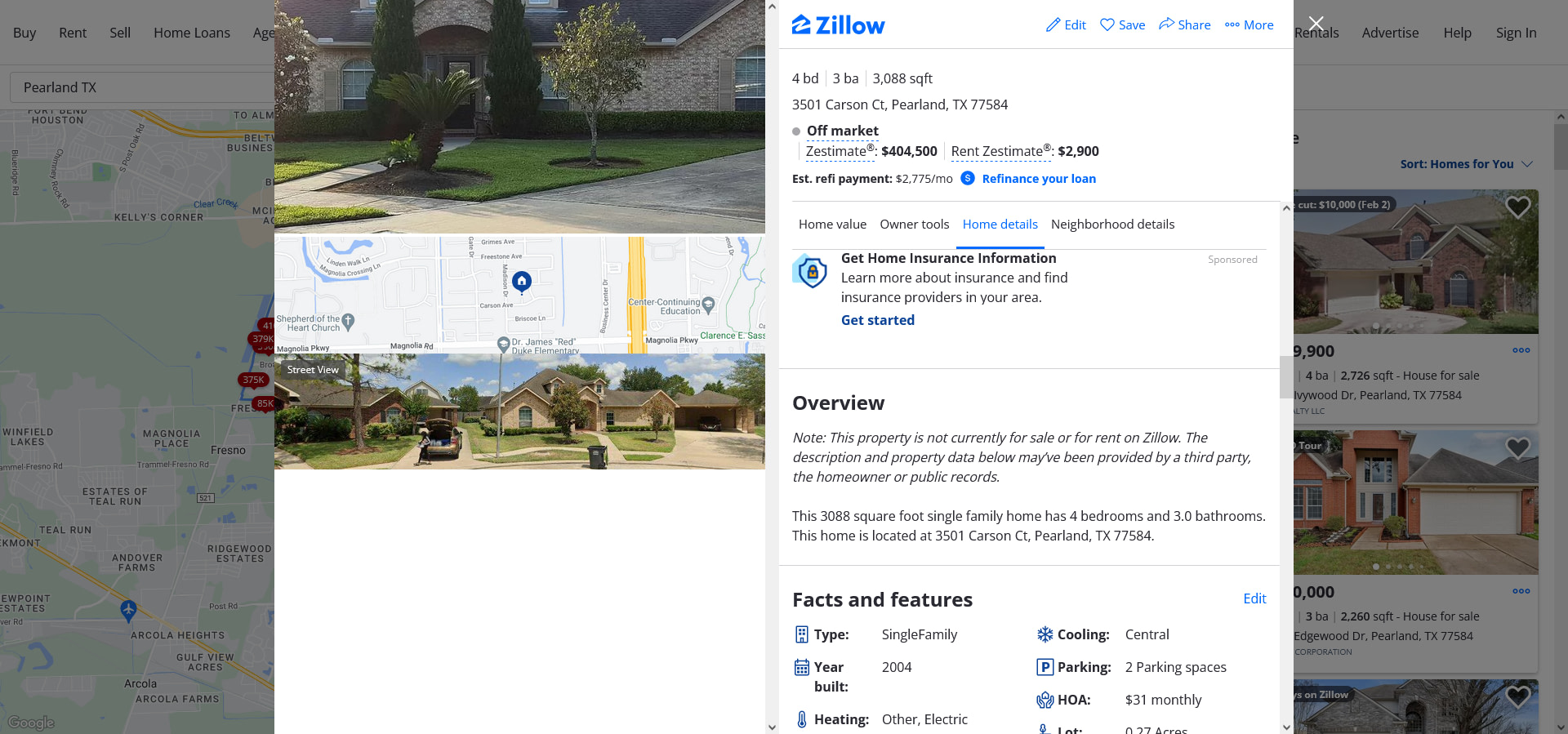Open Ivywood Dr listing options dots

[1521, 350]
